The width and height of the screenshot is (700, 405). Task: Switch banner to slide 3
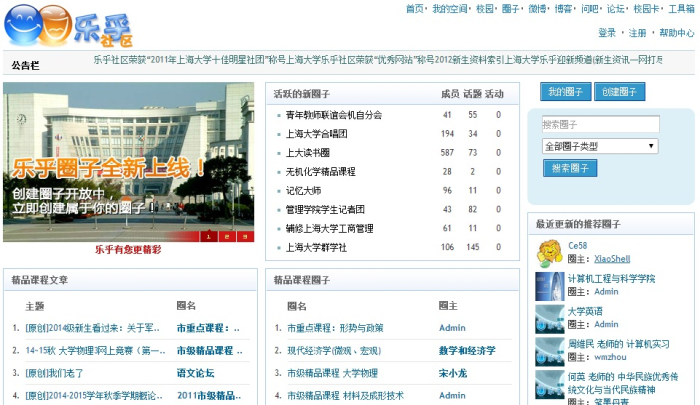tap(245, 236)
